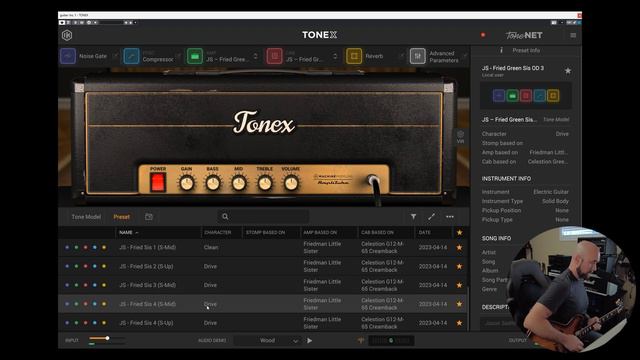
Task: Toggle the Noise Gate on/off switch
Action: coord(116,56)
